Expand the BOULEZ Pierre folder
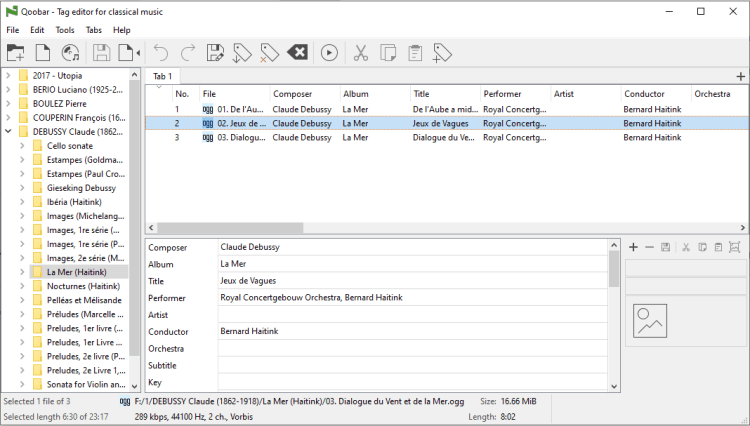 pos(8,103)
